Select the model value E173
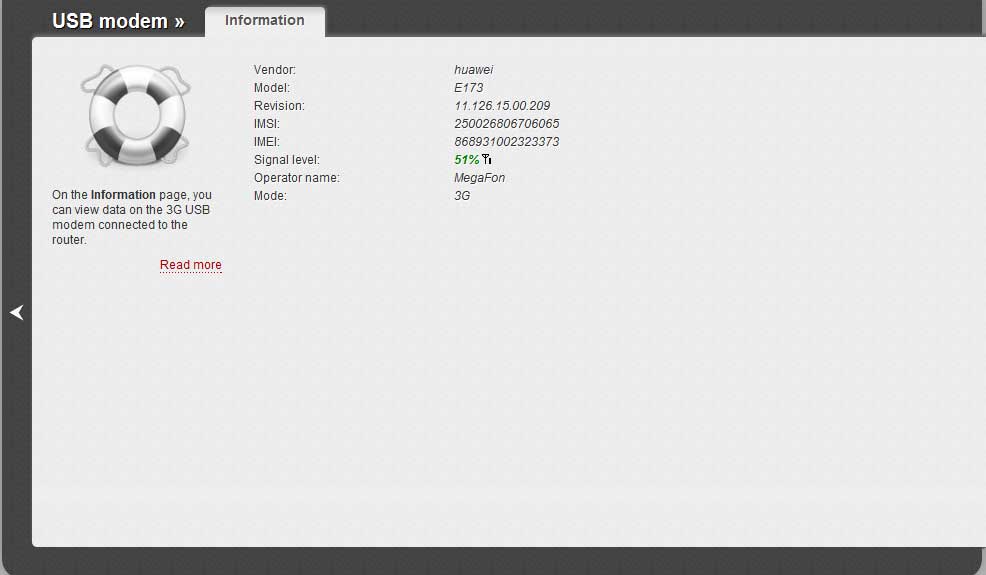The height and width of the screenshot is (575, 986). tap(468, 87)
